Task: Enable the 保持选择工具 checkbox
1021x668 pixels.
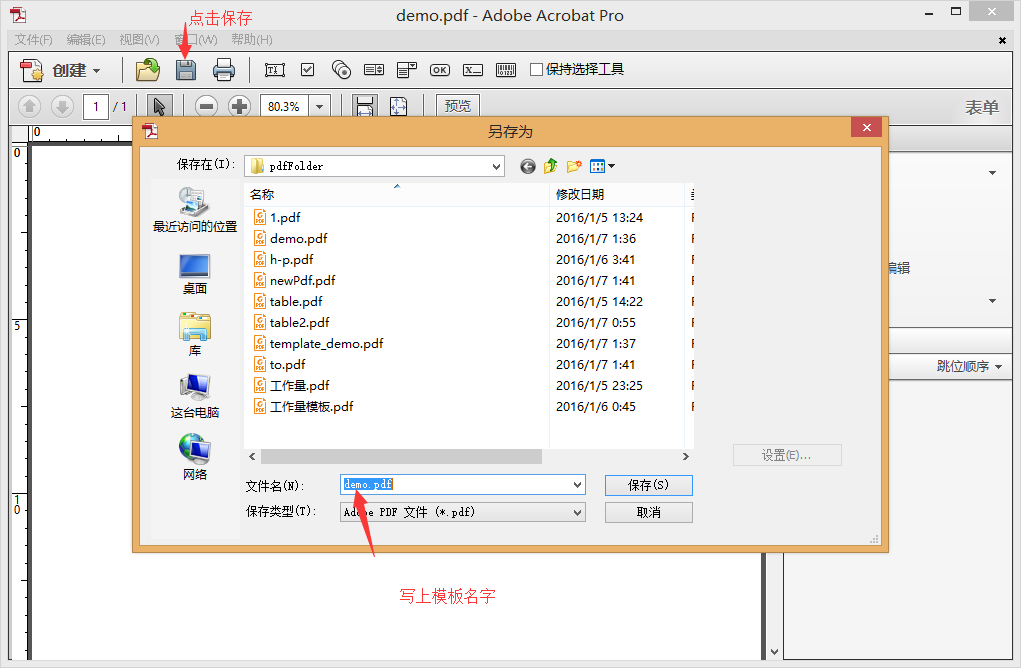Action: point(536,70)
